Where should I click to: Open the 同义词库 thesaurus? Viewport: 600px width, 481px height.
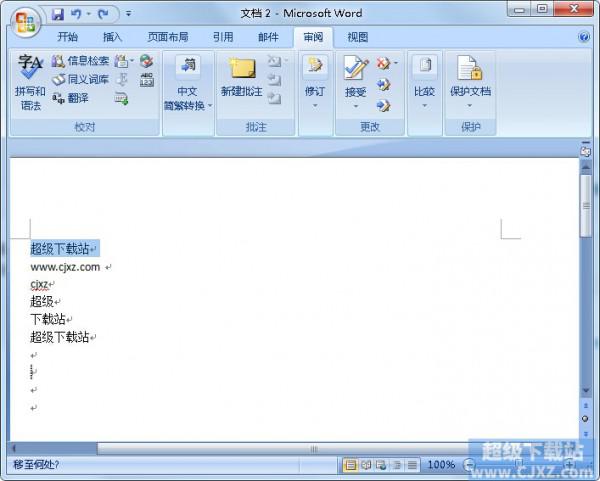click(x=80, y=79)
